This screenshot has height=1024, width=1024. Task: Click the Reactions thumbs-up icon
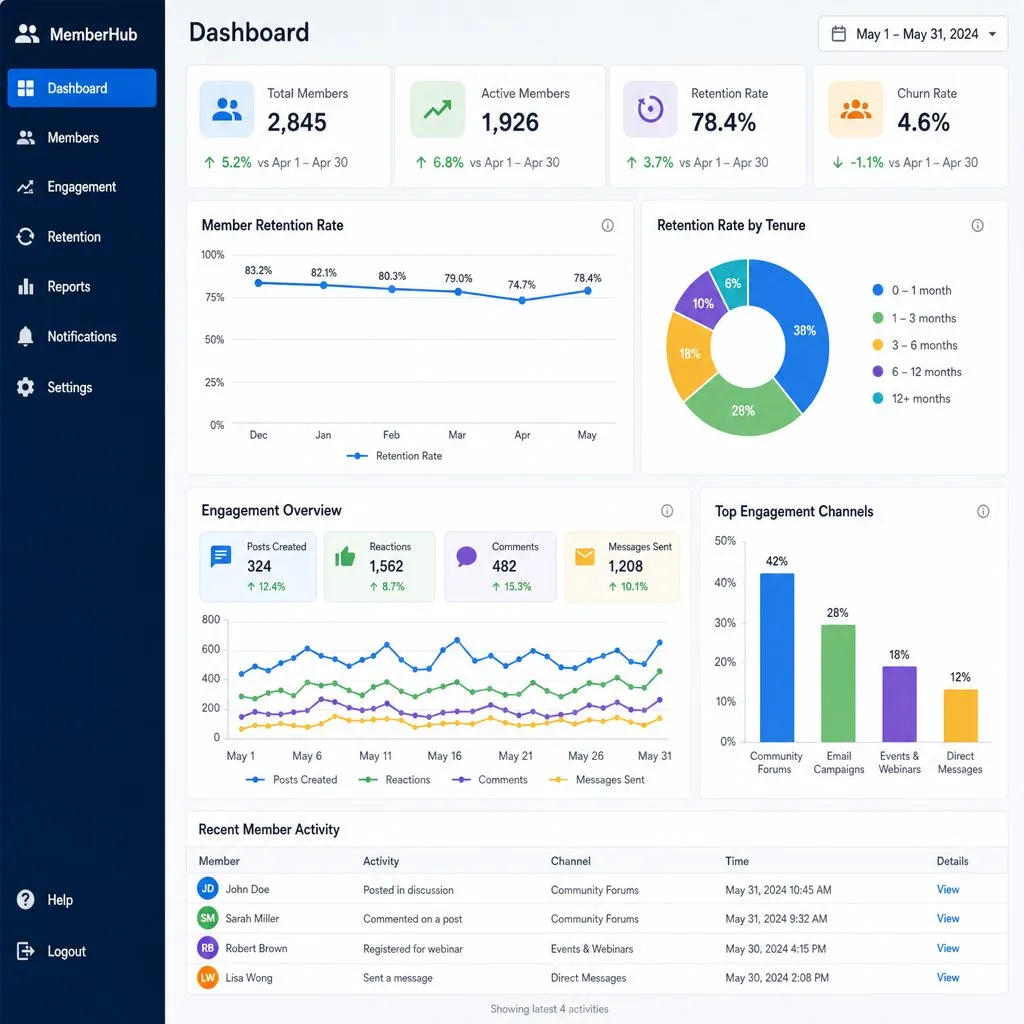[x=345, y=556]
